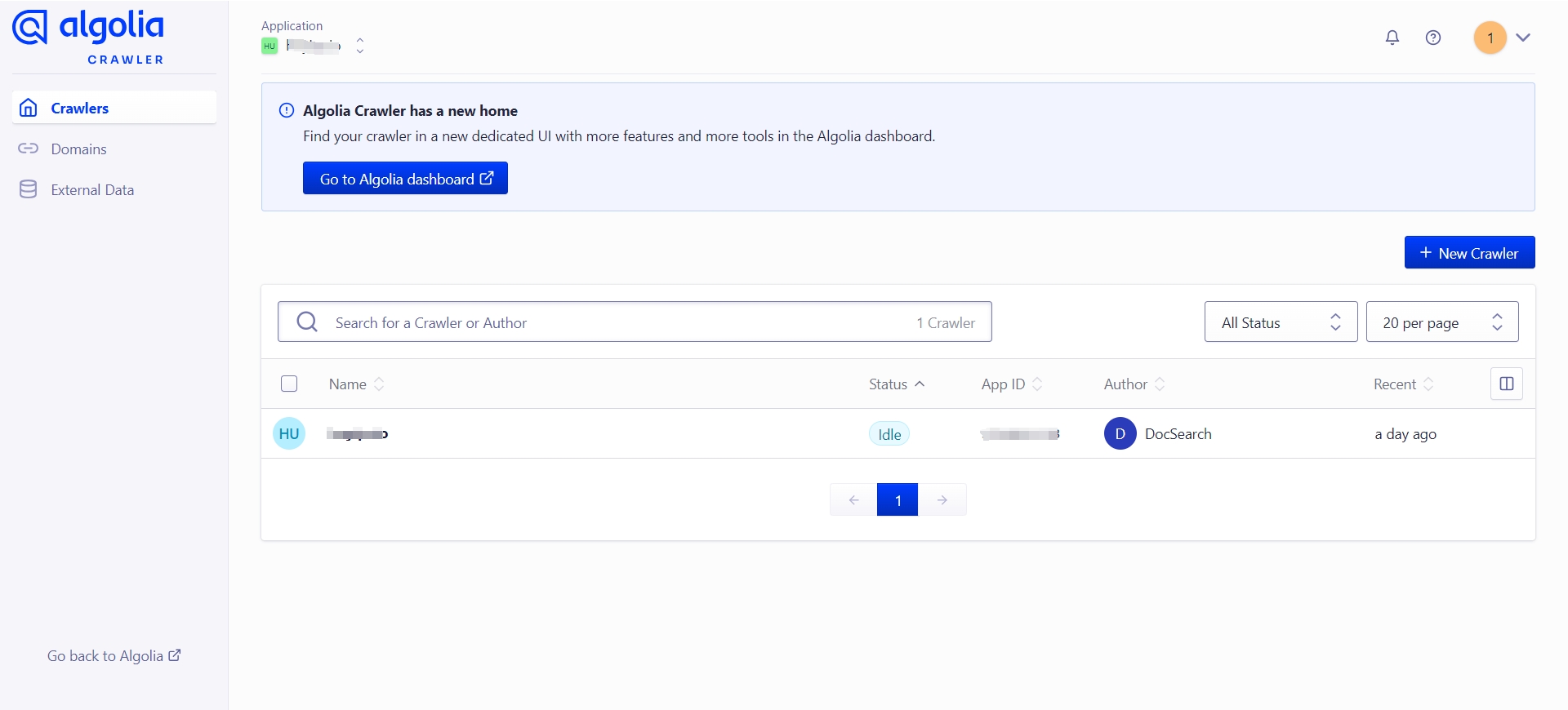This screenshot has width=1568, height=710.
Task: Open the column visibility settings icon
Action: point(1507,384)
